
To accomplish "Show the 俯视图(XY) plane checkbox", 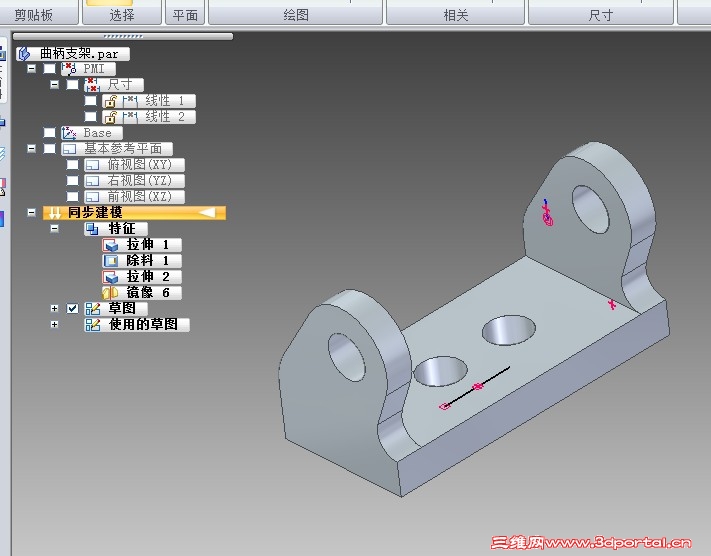I will click(72, 165).
